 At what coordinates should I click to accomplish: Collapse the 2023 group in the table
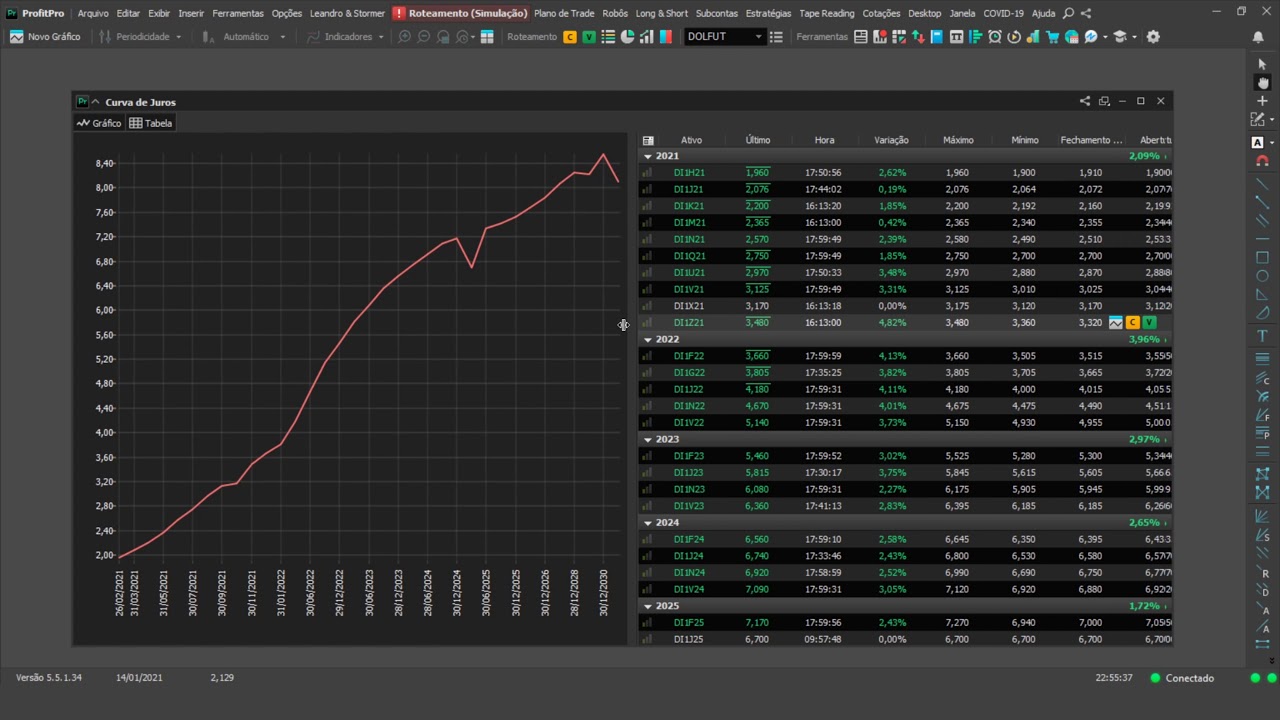point(648,439)
